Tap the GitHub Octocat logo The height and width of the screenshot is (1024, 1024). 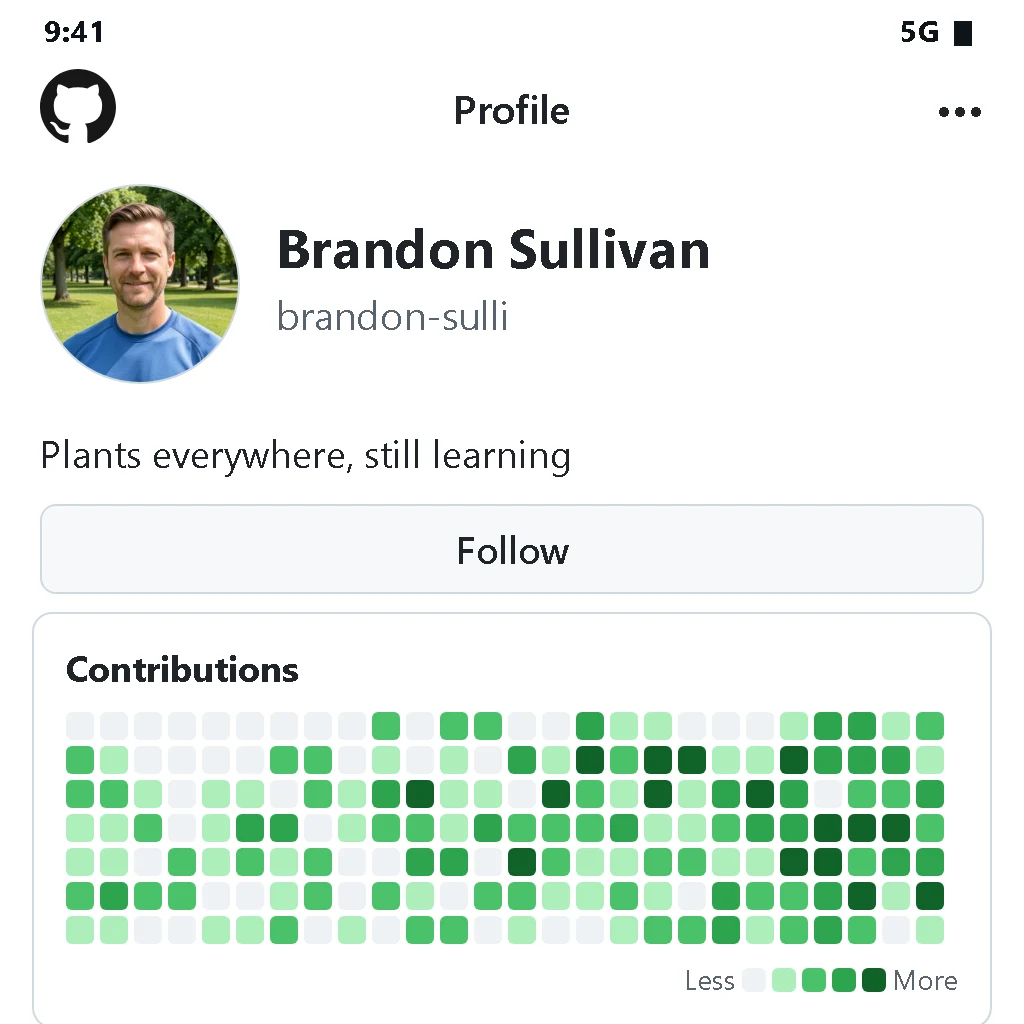[x=78, y=106]
